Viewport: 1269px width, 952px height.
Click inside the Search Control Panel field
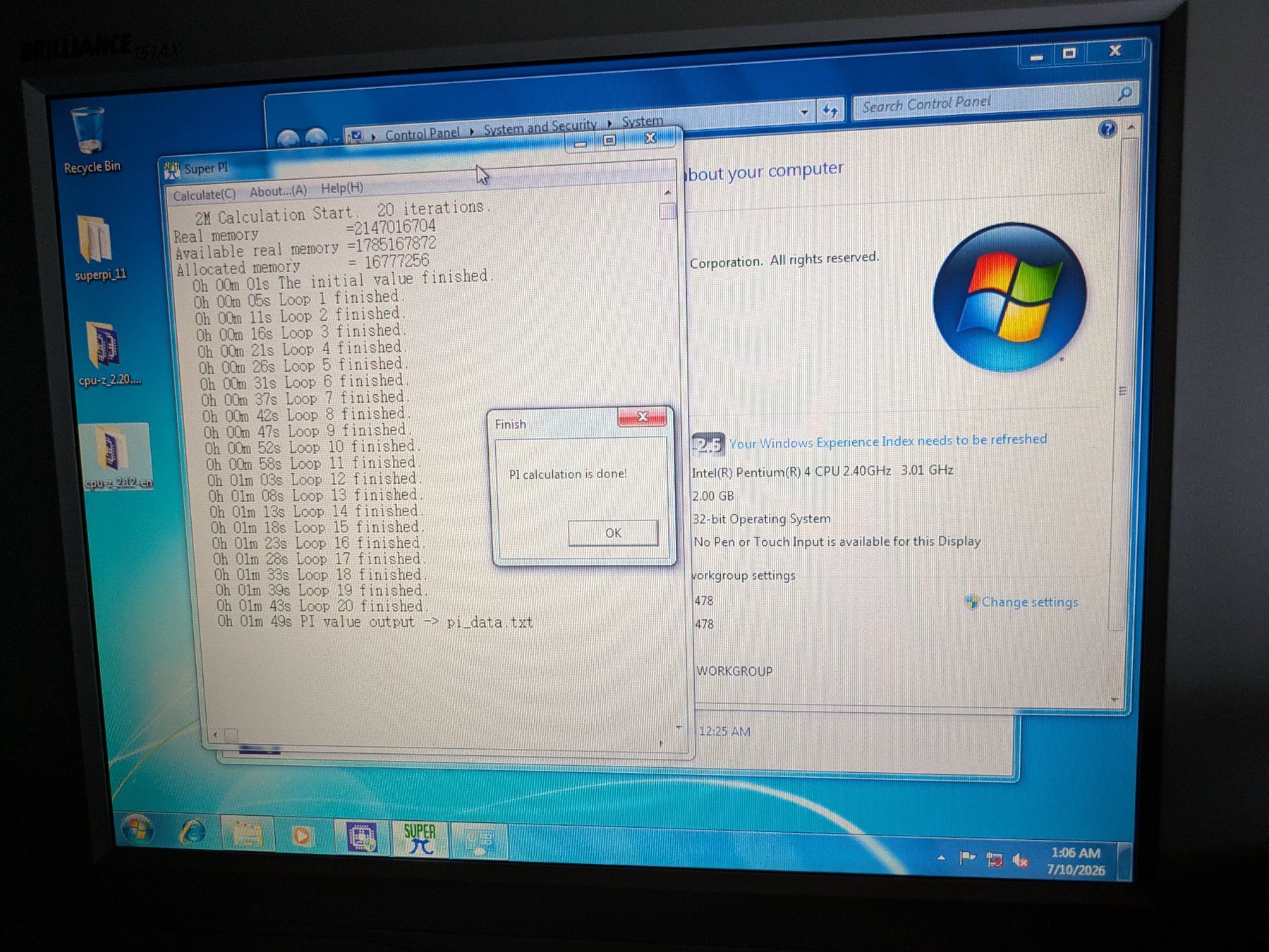(986, 104)
